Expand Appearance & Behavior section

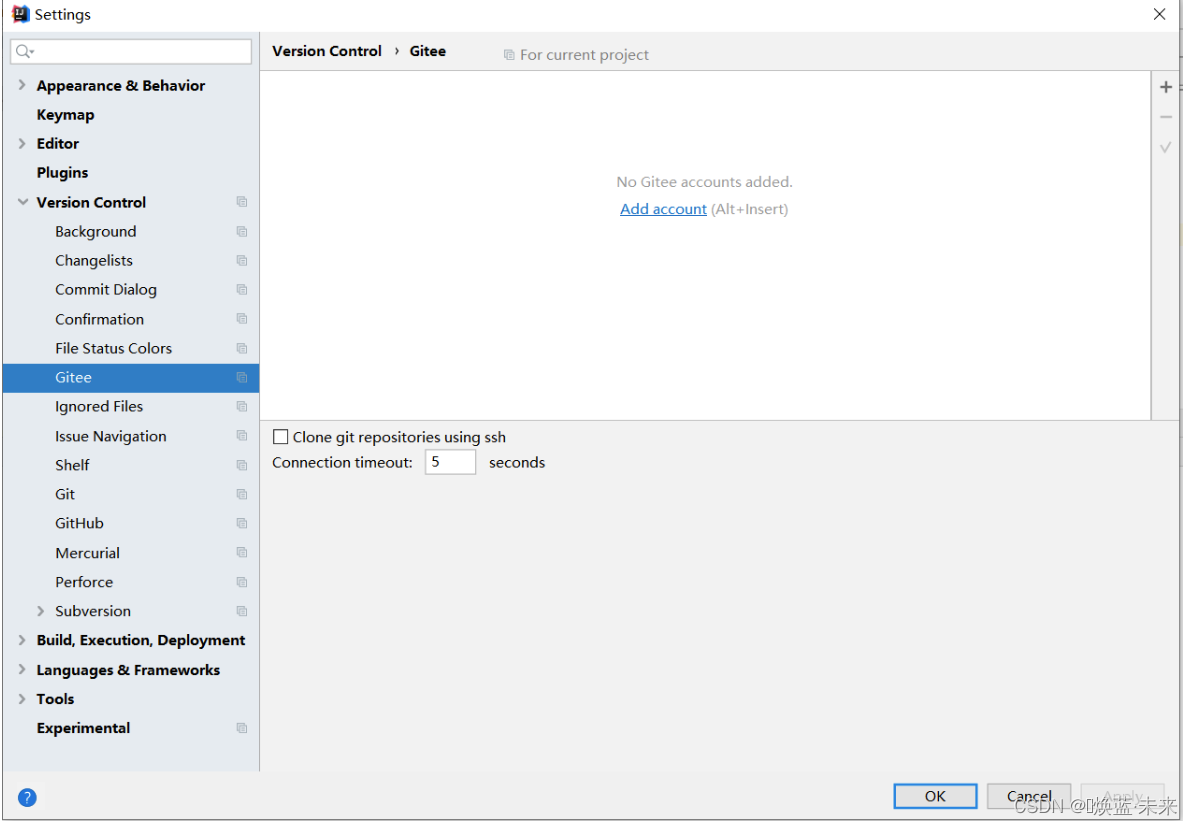click(x=22, y=85)
